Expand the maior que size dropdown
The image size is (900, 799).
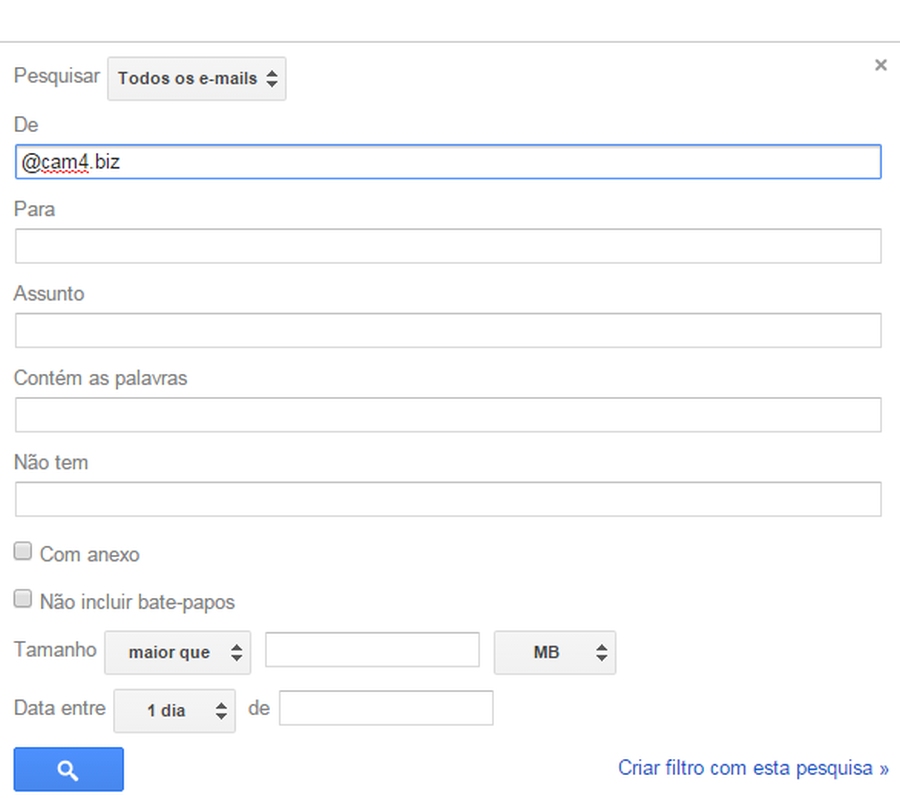tap(177, 653)
